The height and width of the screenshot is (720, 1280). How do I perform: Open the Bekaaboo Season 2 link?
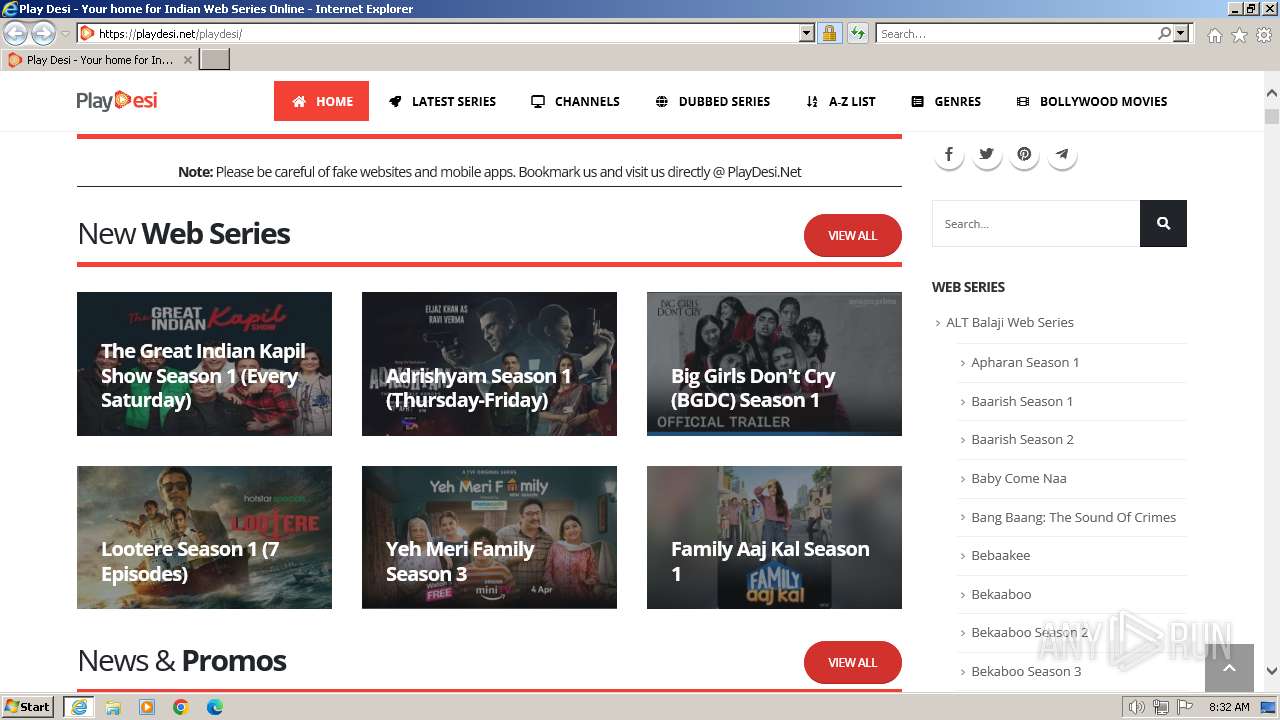click(x=1029, y=632)
